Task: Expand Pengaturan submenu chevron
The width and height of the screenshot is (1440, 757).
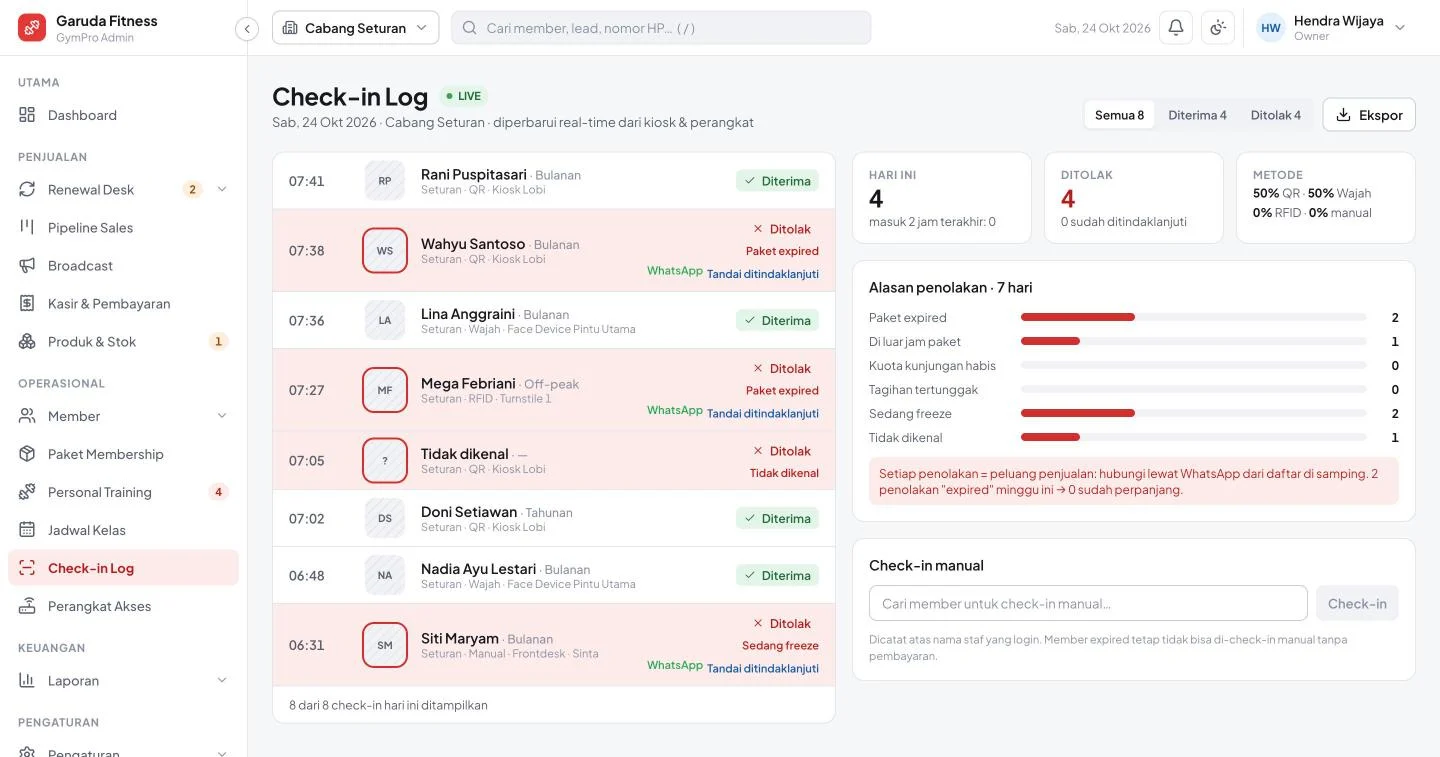Action: (x=222, y=753)
